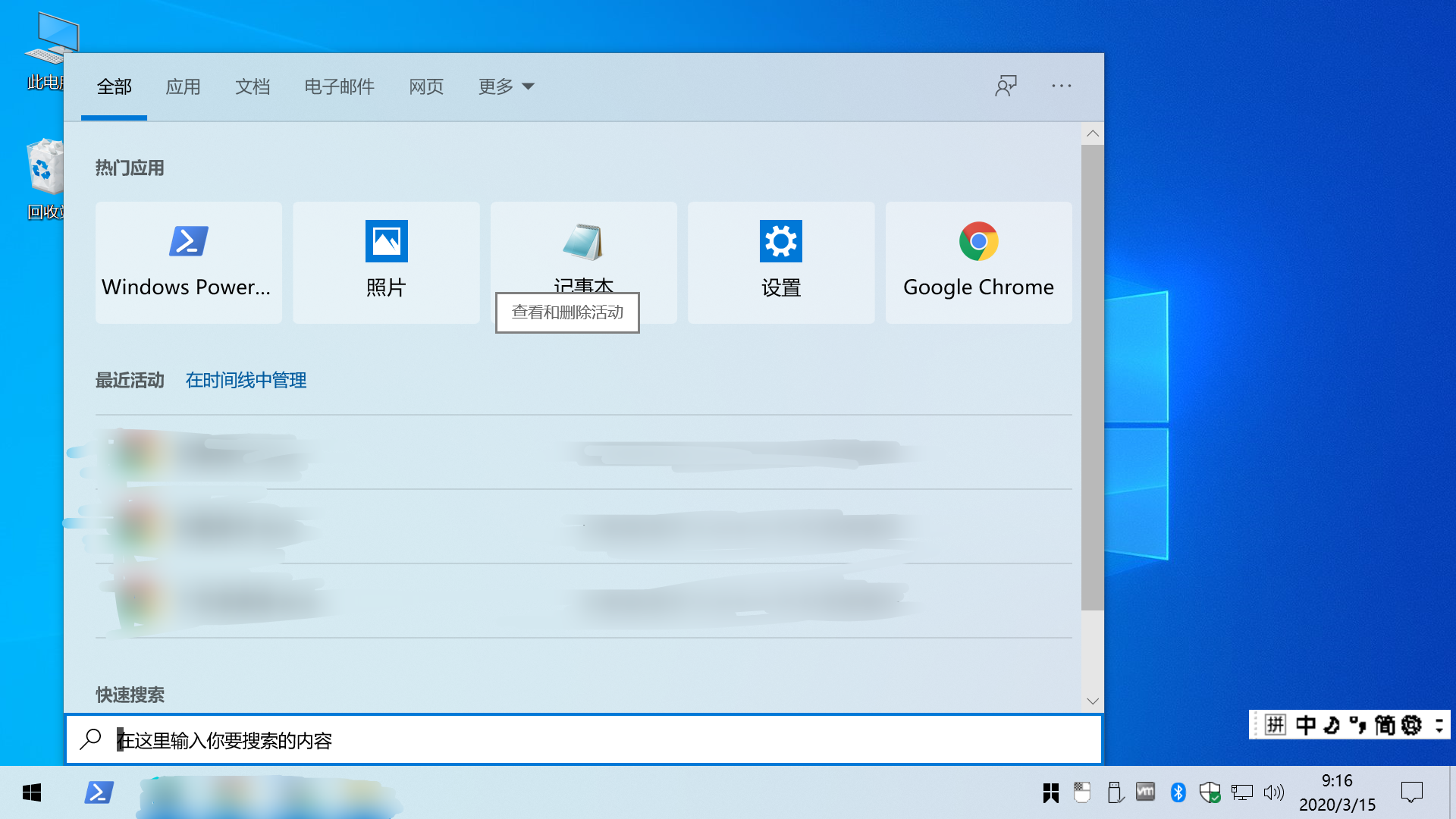
Task: Toggle the 简 simplified/traditional IME button
Action: coord(1385,725)
